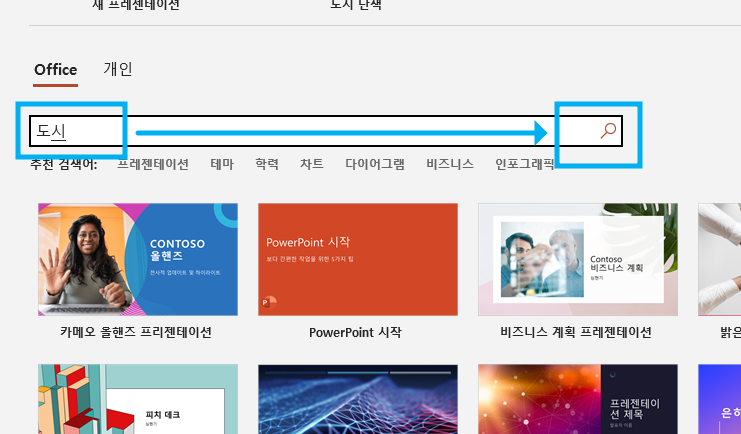Screen dimensions: 741x434
Task: Open the 피치 데크 template thumbnail
Action: 138,399
